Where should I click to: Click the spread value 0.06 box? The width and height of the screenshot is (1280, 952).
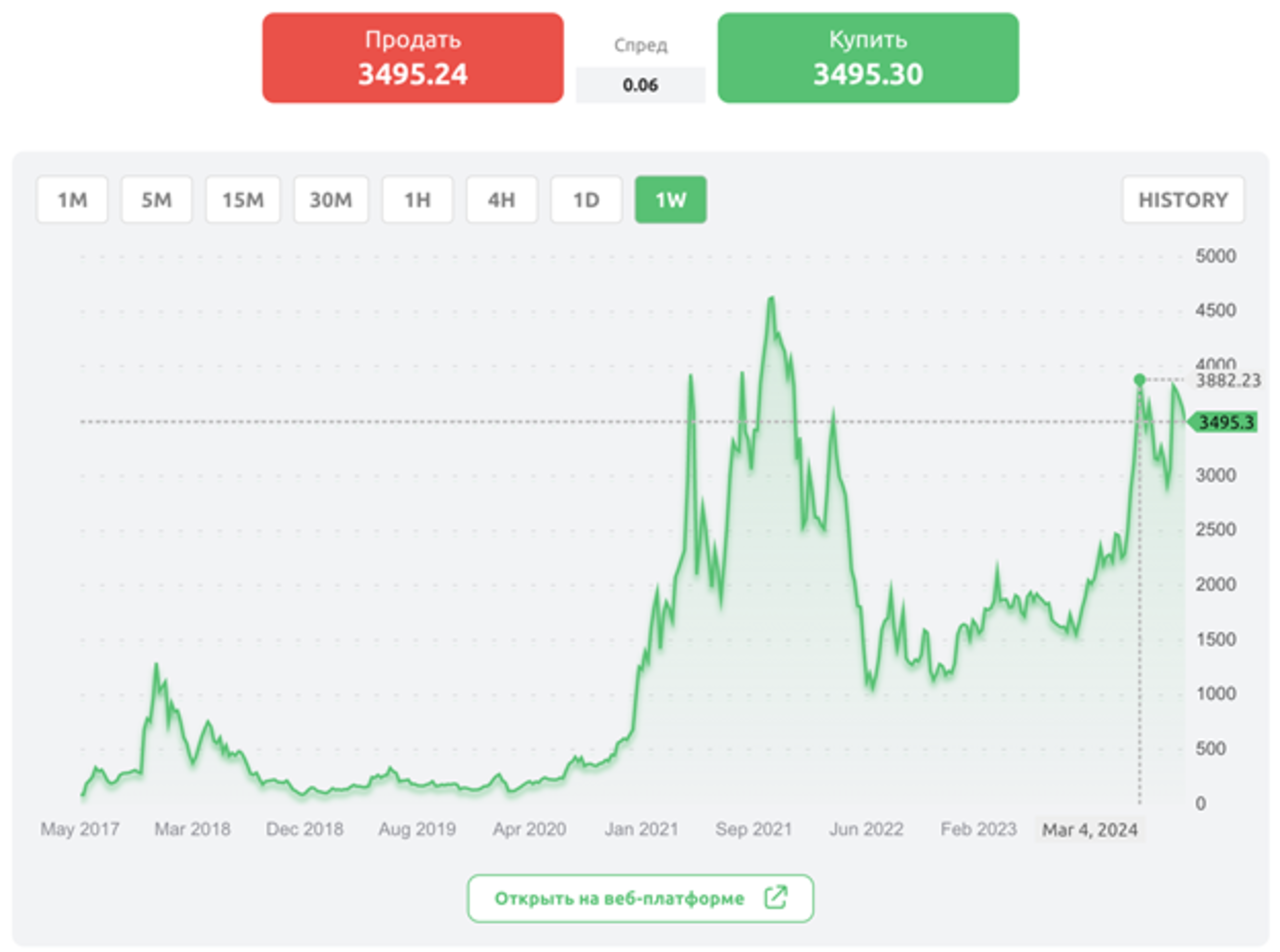click(x=640, y=85)
